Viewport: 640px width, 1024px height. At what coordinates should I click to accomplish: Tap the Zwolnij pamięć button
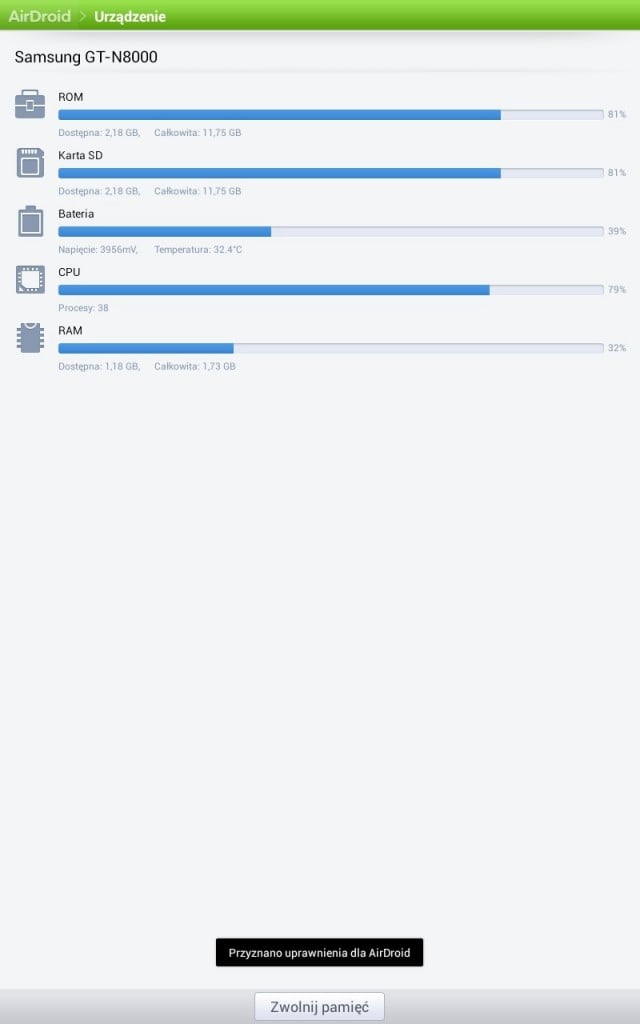pos(319,1006)
